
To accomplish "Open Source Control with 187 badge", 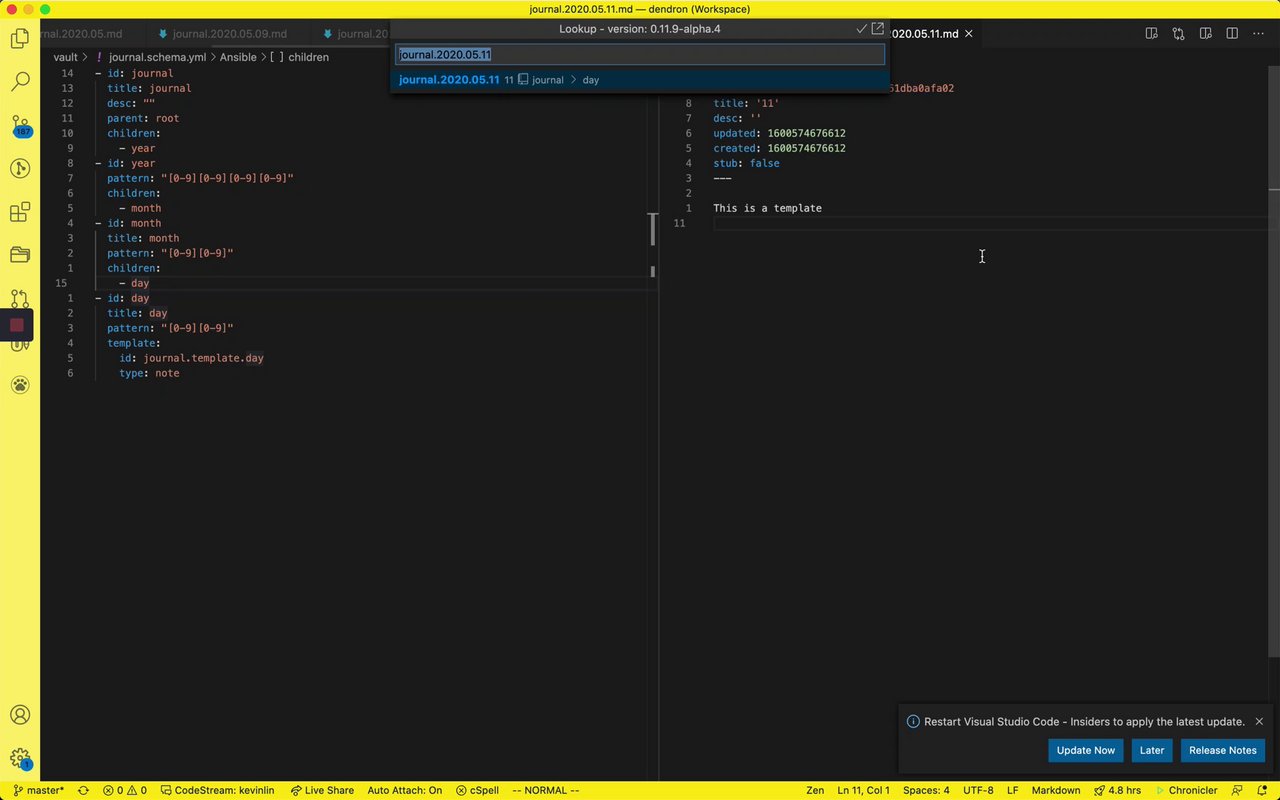I will (x=20, y=126).
